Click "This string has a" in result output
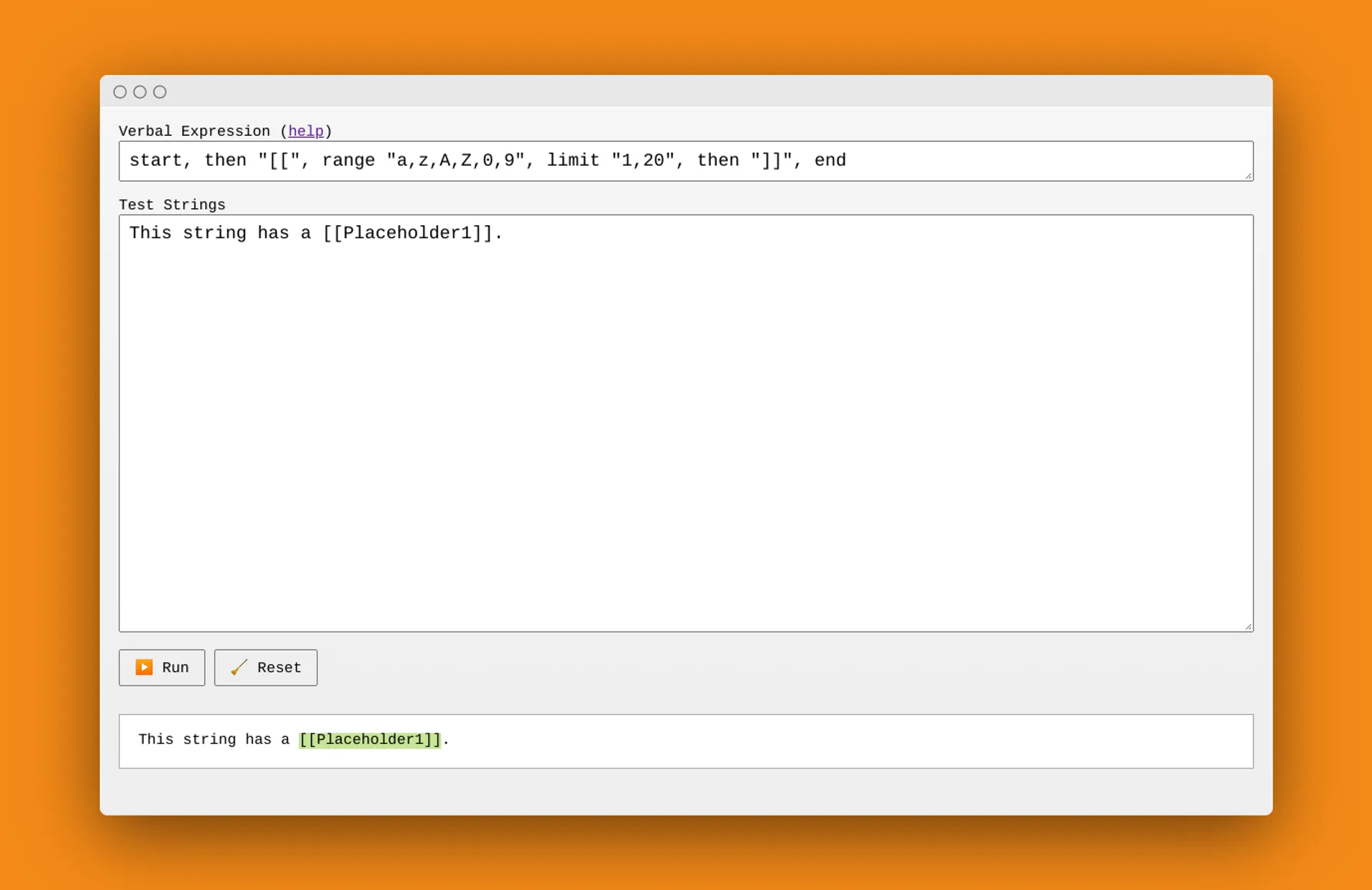The height and width of the screenshot is (890, 1372). (214, 740)
